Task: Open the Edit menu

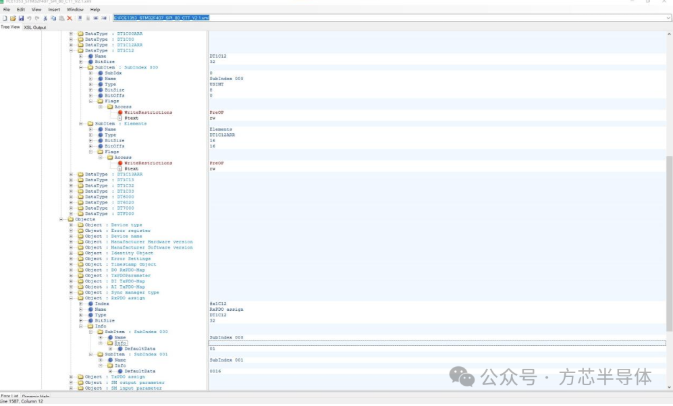Action: [x=21, y=9]
